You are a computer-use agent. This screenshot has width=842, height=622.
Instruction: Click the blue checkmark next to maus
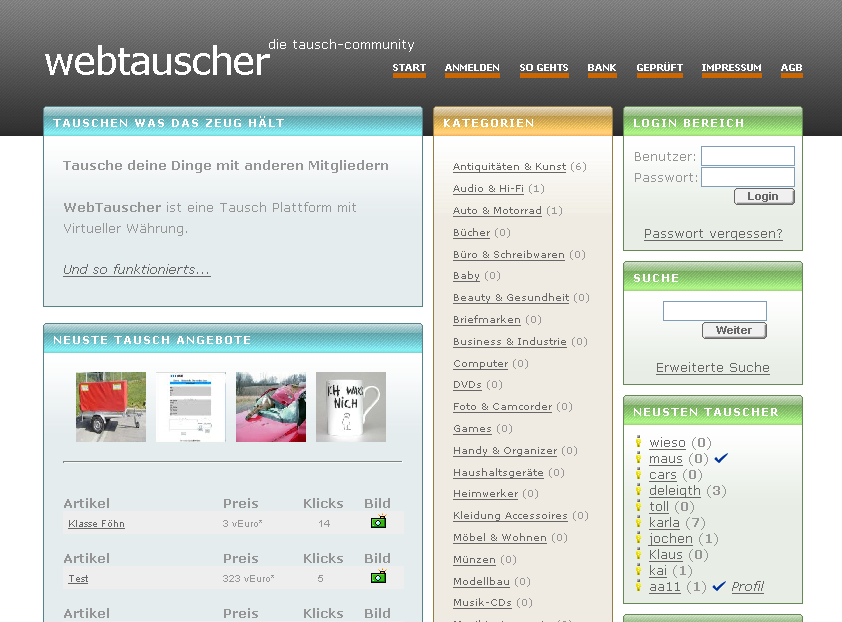coord(721,458)
